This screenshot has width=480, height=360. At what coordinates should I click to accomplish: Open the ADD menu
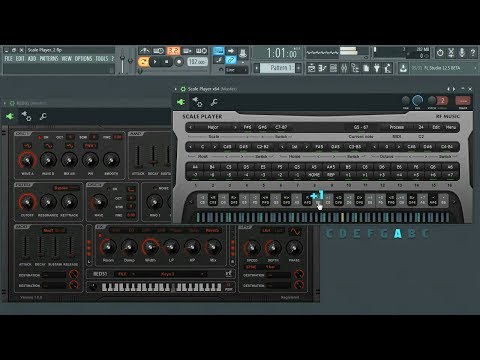coord(32,59)
